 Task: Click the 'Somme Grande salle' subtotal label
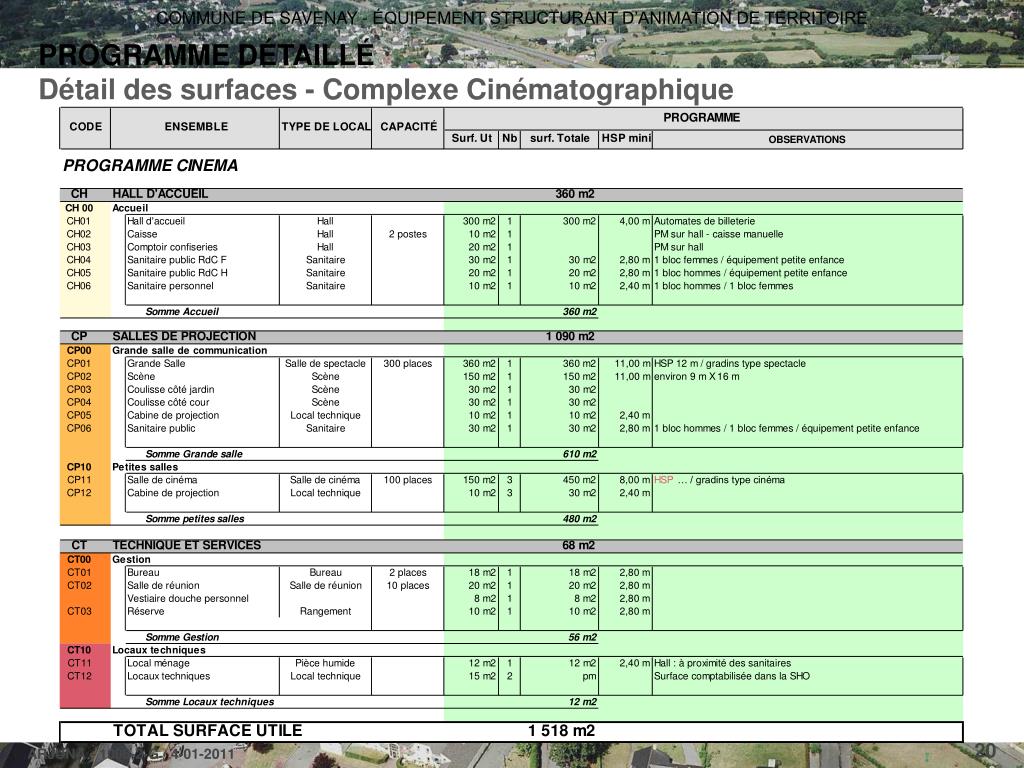pyautogui.click(x=194, y=455)
